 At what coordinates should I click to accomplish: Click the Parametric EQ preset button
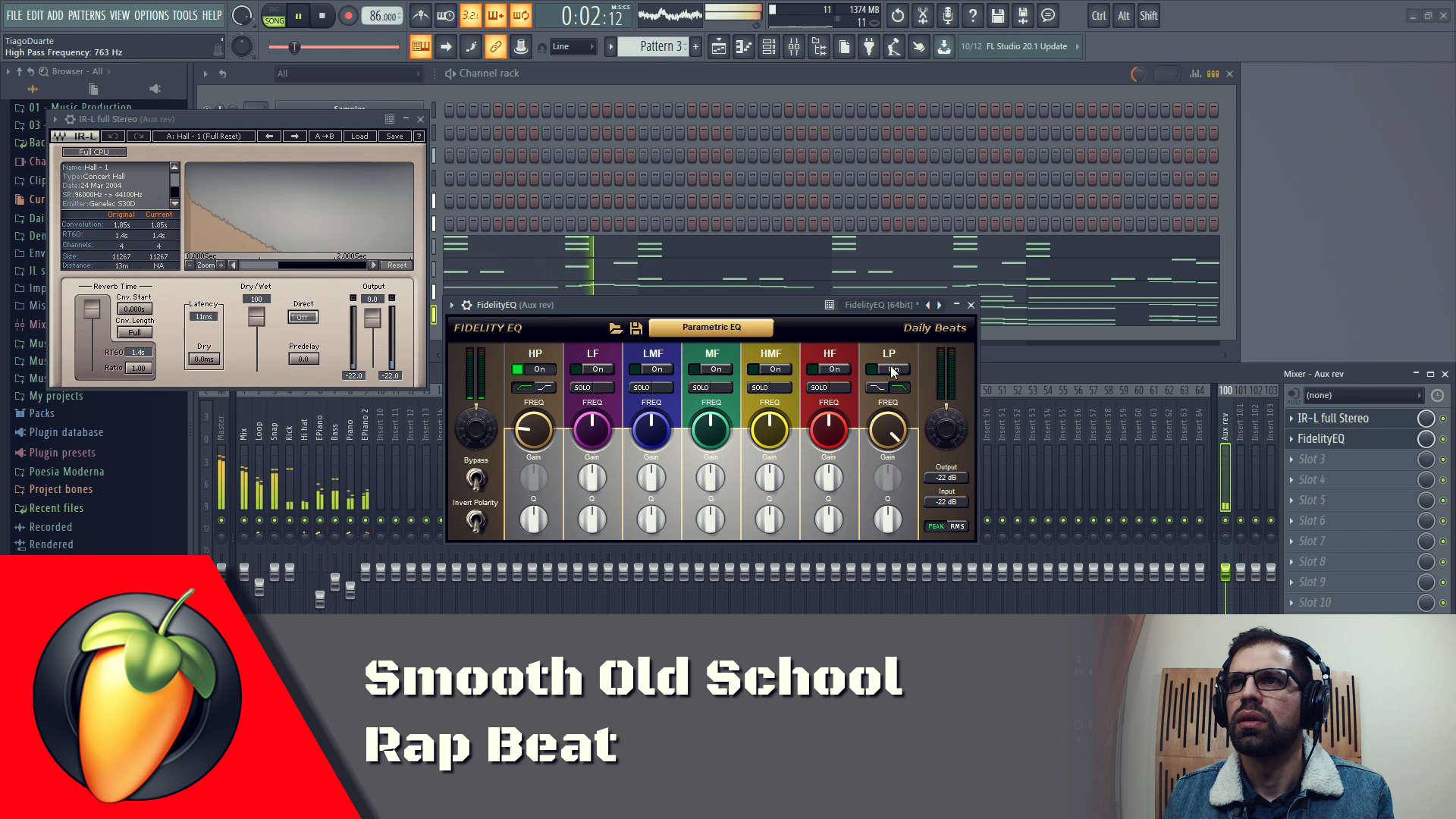711,328
